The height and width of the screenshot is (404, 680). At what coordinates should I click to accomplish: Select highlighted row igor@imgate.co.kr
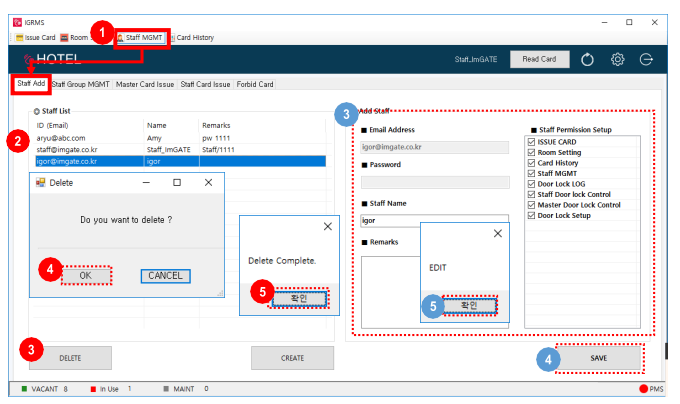[x=180, y=161]
